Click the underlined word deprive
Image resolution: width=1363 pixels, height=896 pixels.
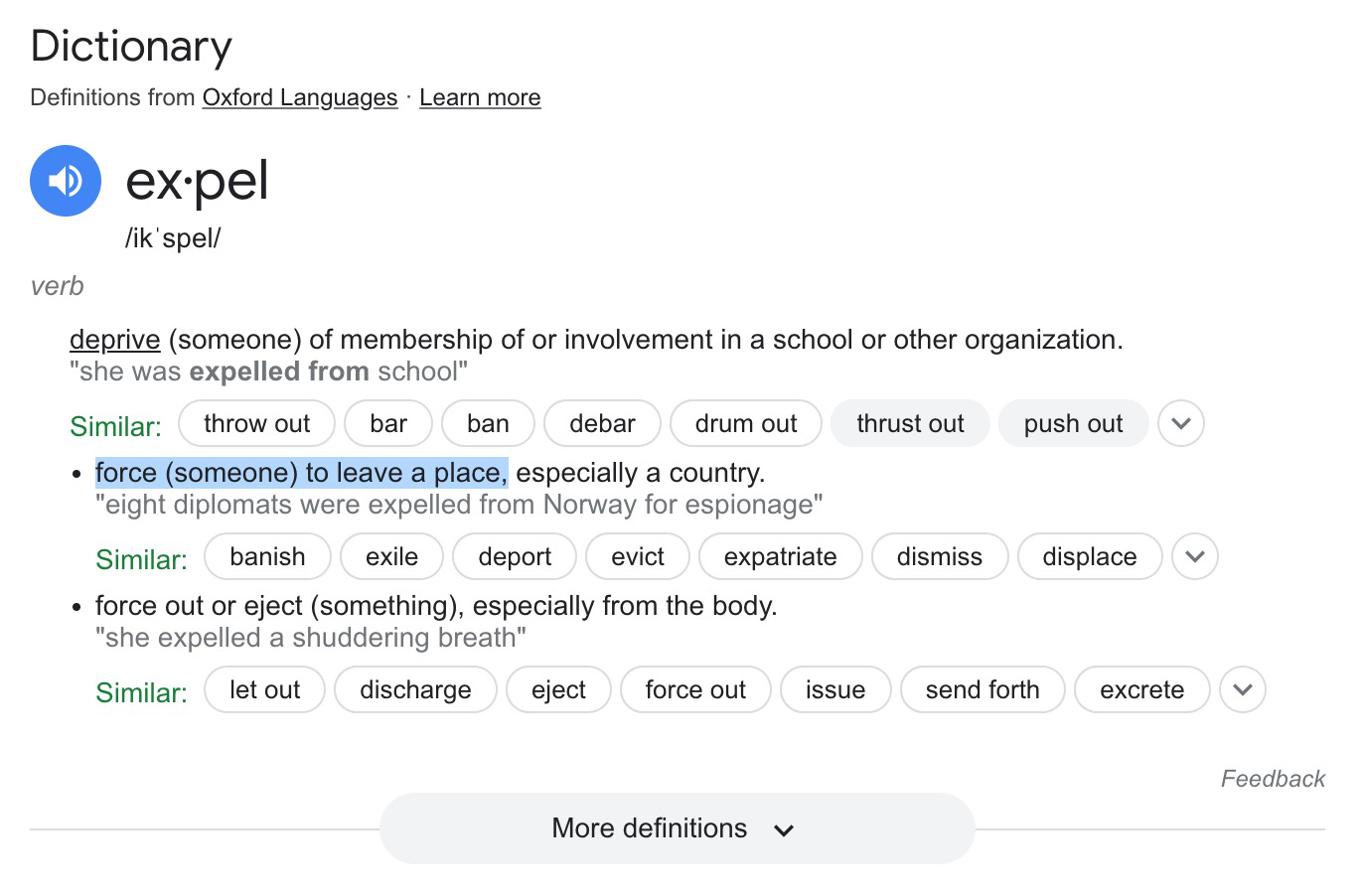click(x=114, y=340)
